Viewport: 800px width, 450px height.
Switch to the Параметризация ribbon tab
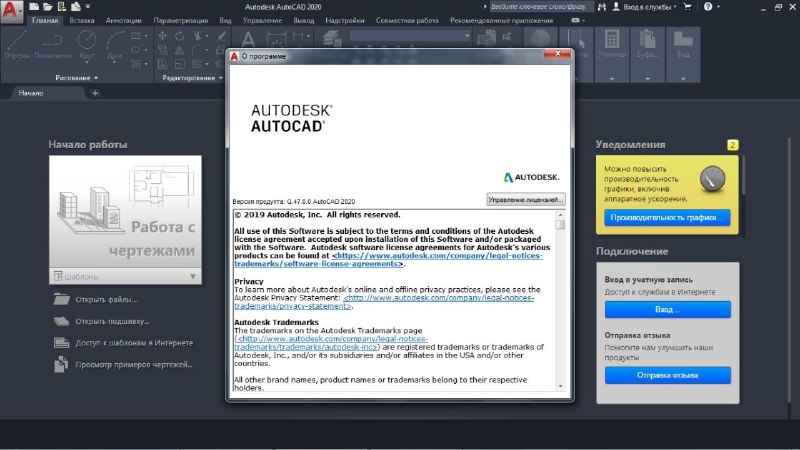(x=181, y=20)
